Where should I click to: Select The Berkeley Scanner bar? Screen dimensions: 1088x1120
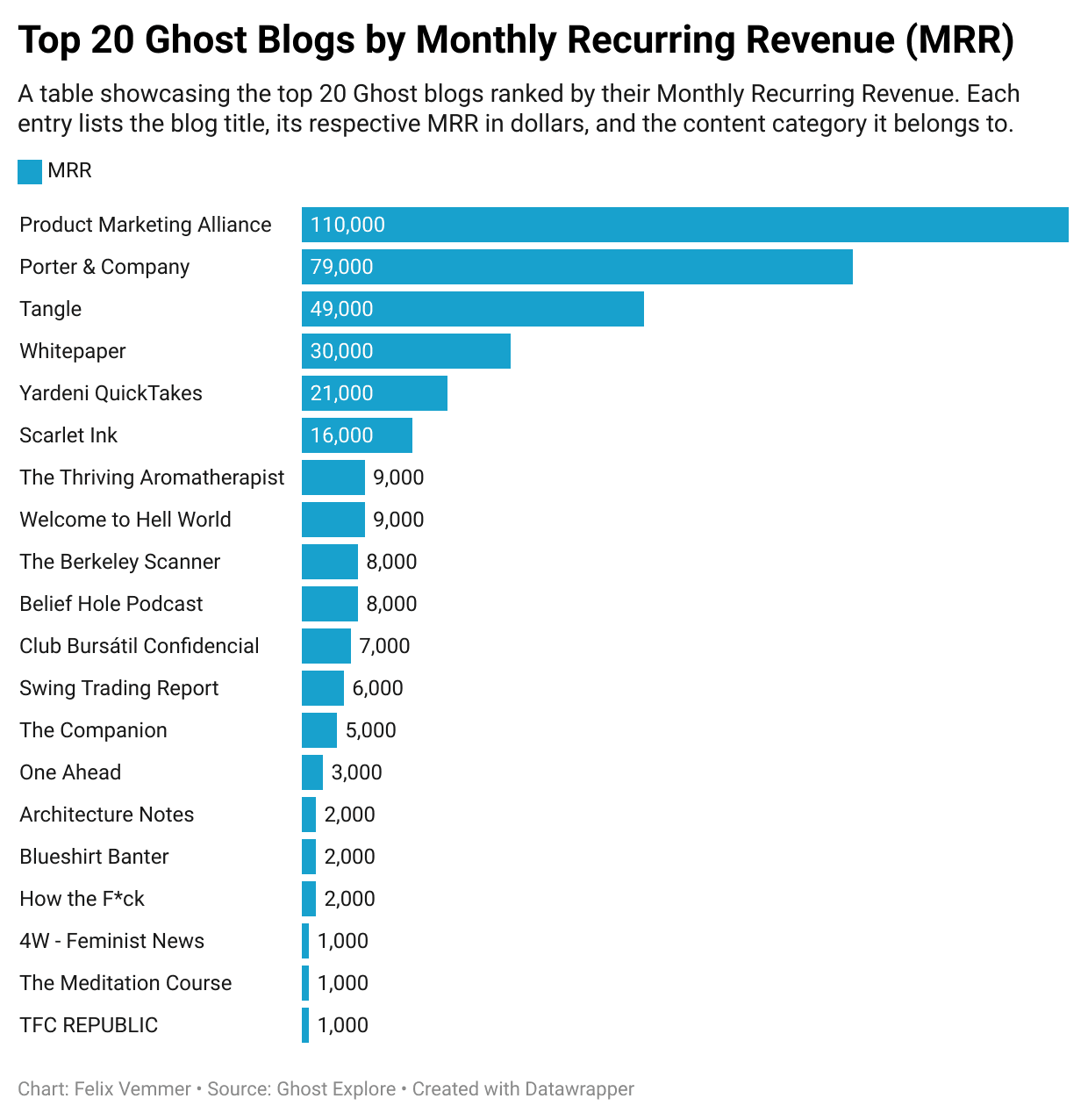[329, 562]
